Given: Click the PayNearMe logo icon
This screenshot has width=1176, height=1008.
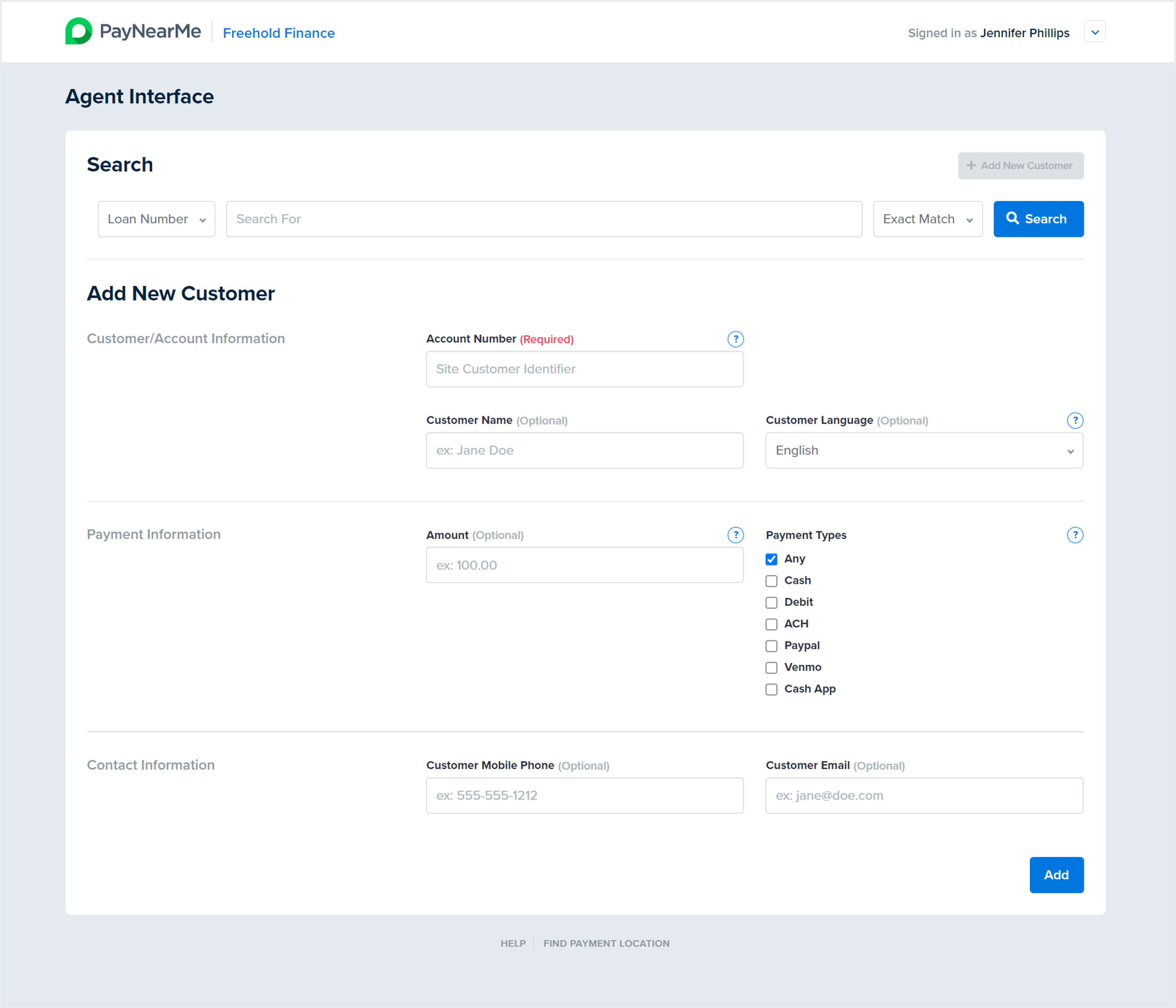Looking at the screenshot, I should click(78, 31).
